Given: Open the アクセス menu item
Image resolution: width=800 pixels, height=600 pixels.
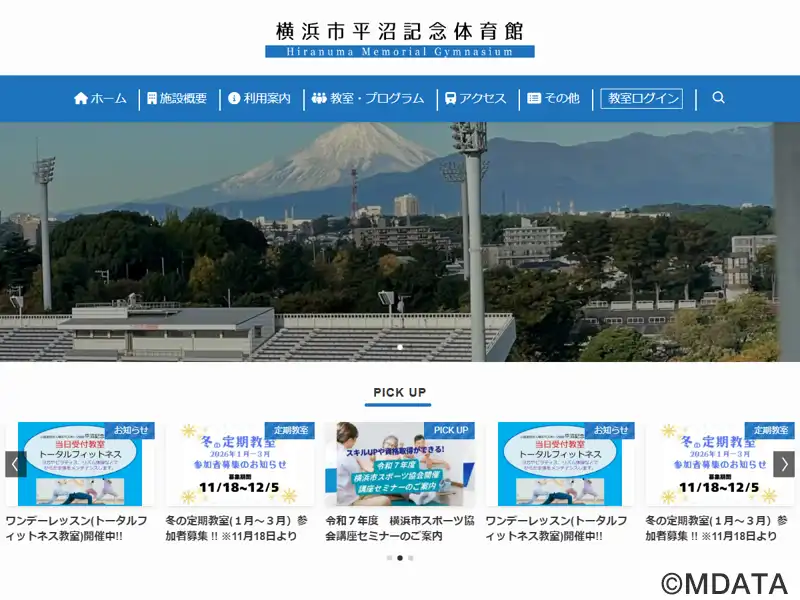Looking at the screenshot, I should coord(476,98).
